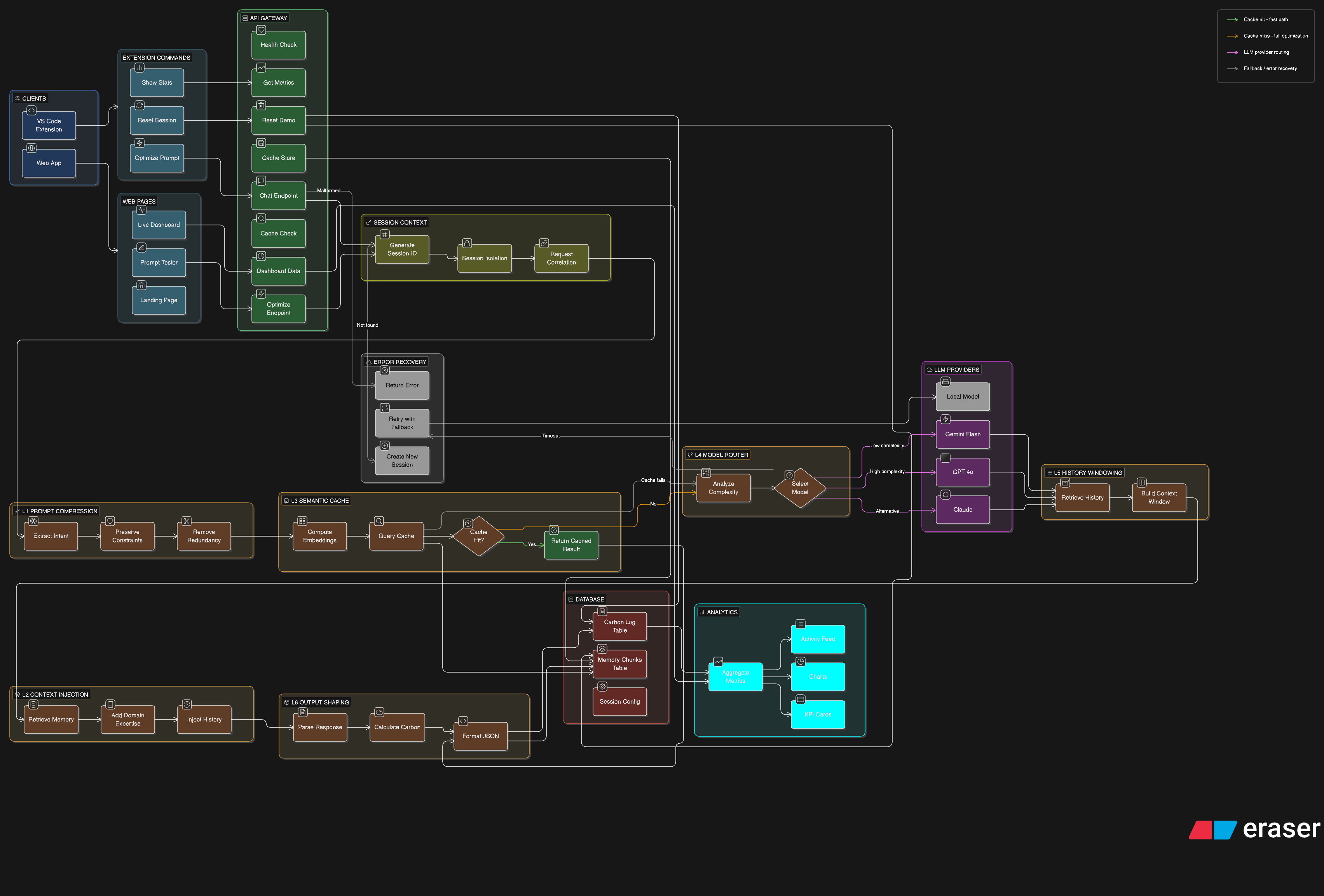The image size is (1324, 896).
Task: Click the heart icon on Health Check node
Action: 262,30
